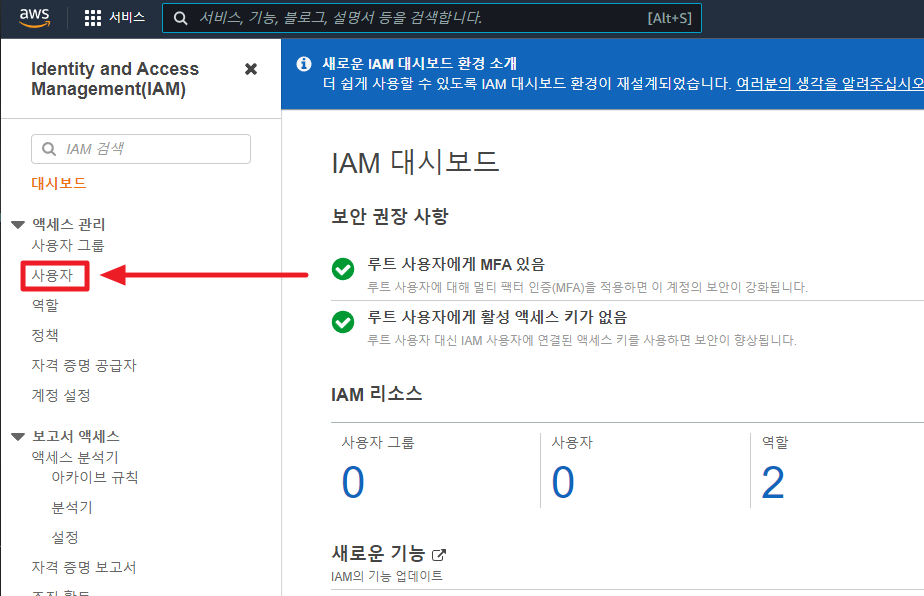Focus the IAM 검색 input box
Screen dimensions: 924x596
pos(141,149)
